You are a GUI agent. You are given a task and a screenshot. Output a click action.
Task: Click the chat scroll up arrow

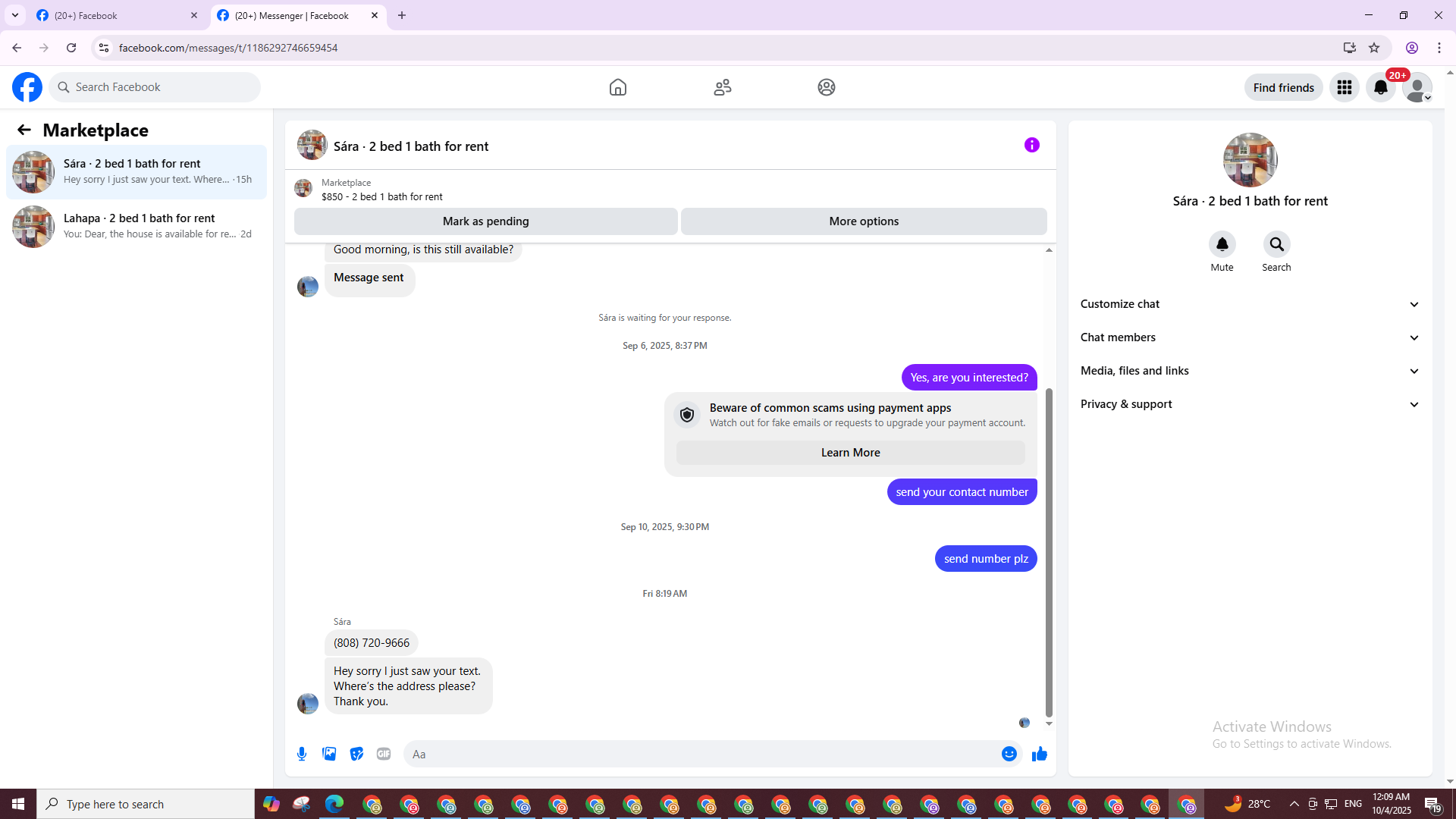click(x=1050, y=249)
